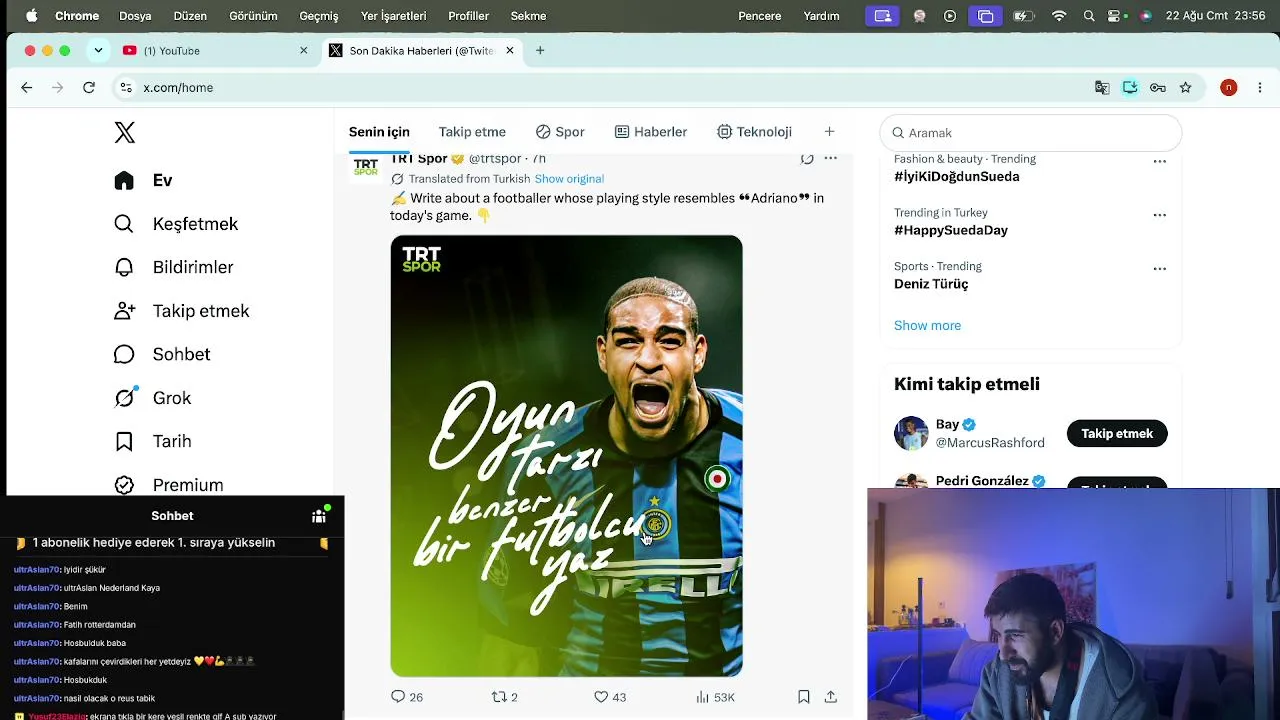This screenshot has height=720, width=1280.
Task: Open a new browser tab
Action: 540,51
